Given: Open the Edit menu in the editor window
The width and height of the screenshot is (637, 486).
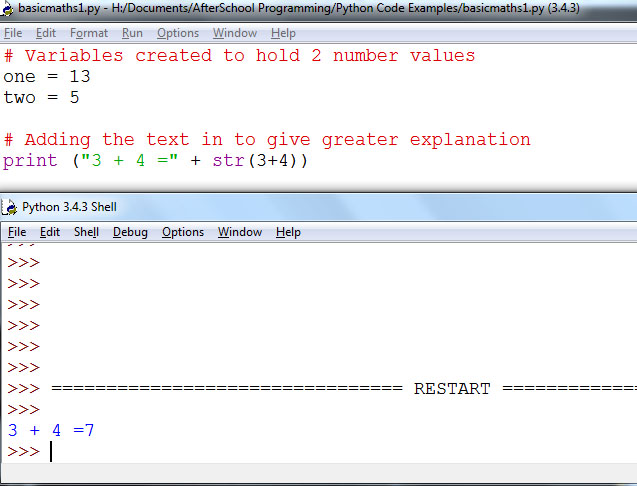Looking at the screenshot, I should (46, 33).
